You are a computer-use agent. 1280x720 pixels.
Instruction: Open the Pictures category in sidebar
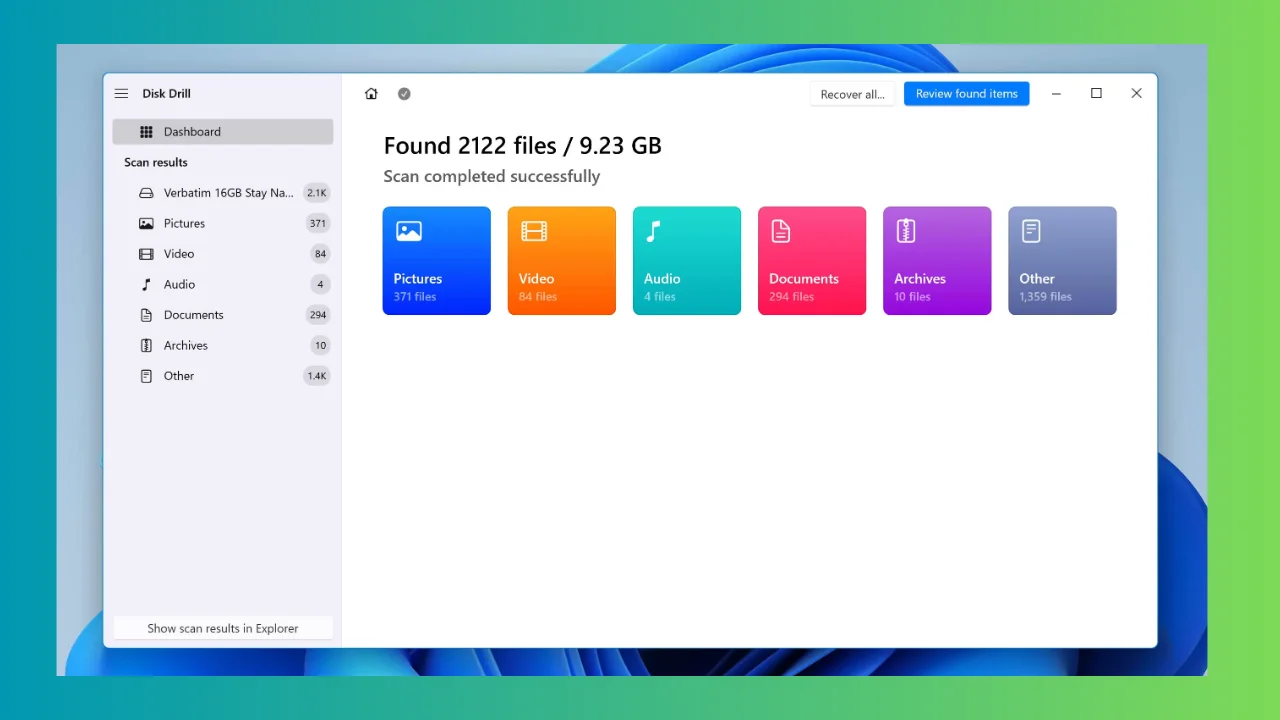pyautogui.click(x=223, y=224)
